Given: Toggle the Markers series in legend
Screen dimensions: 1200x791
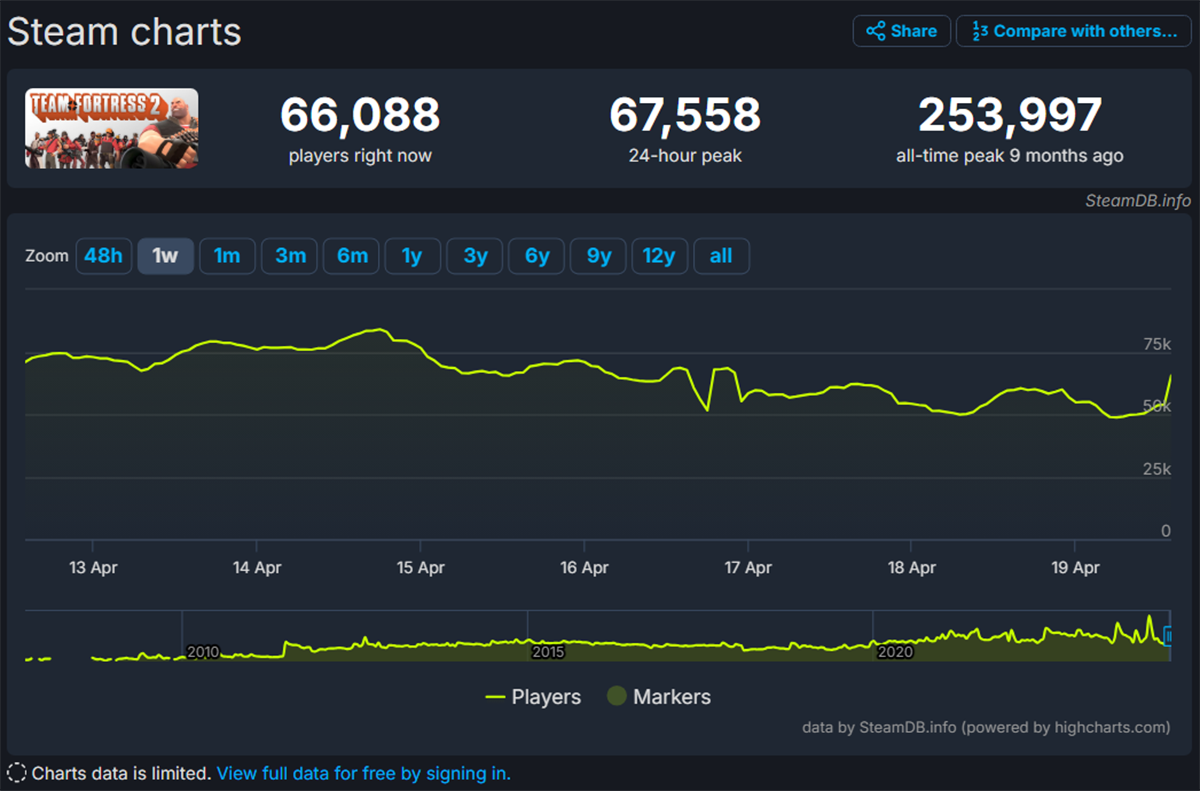Looking at the screenshot, I should click(x=659, y=697).
